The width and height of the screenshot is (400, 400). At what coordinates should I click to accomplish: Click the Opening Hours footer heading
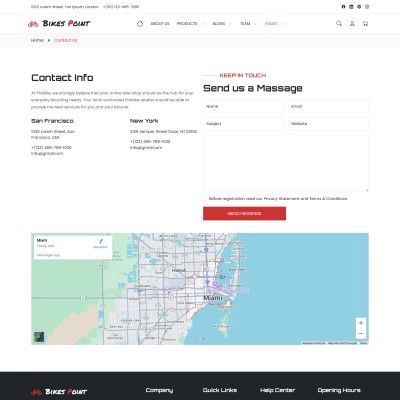[x=339, y=390]
